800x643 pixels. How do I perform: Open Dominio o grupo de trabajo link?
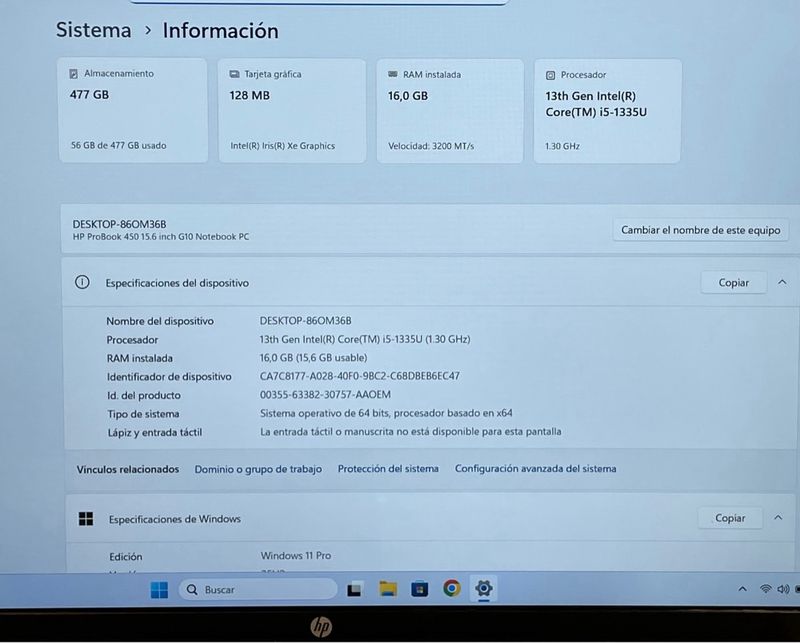258,469
